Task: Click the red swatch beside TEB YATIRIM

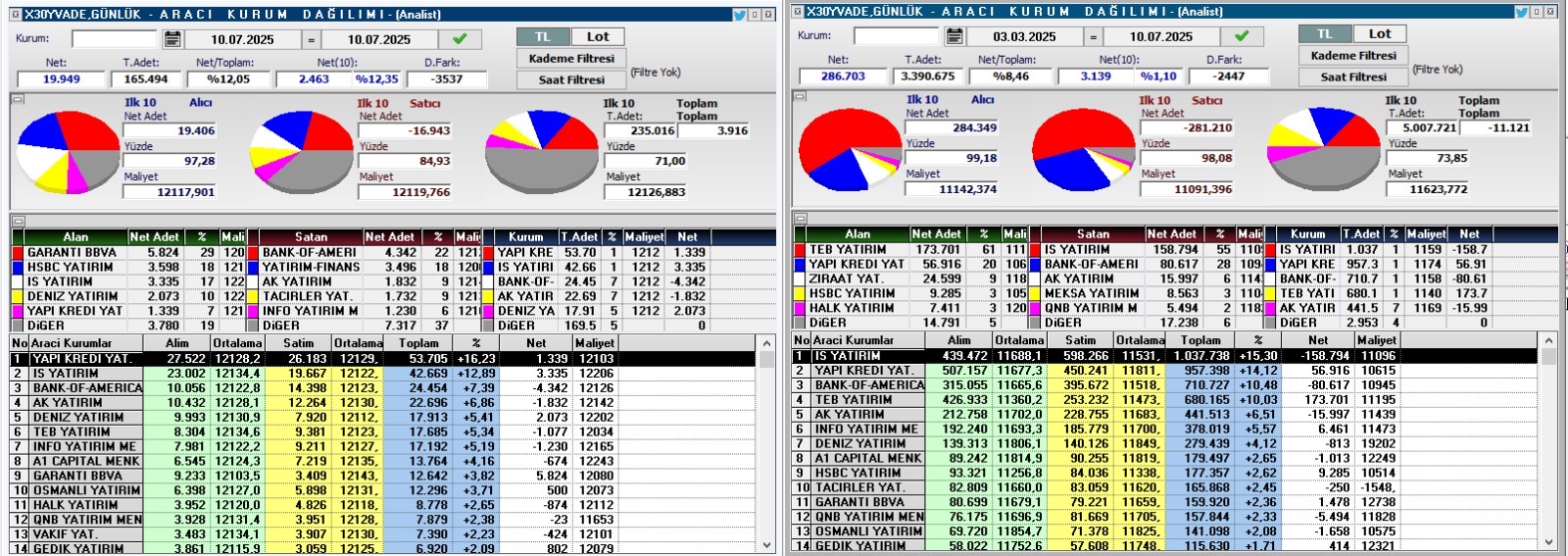Action: (800, 249)
